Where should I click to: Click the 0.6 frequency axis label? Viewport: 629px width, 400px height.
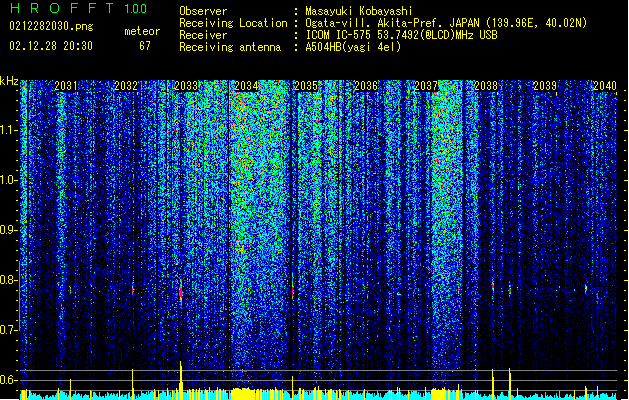click(8, 380)
